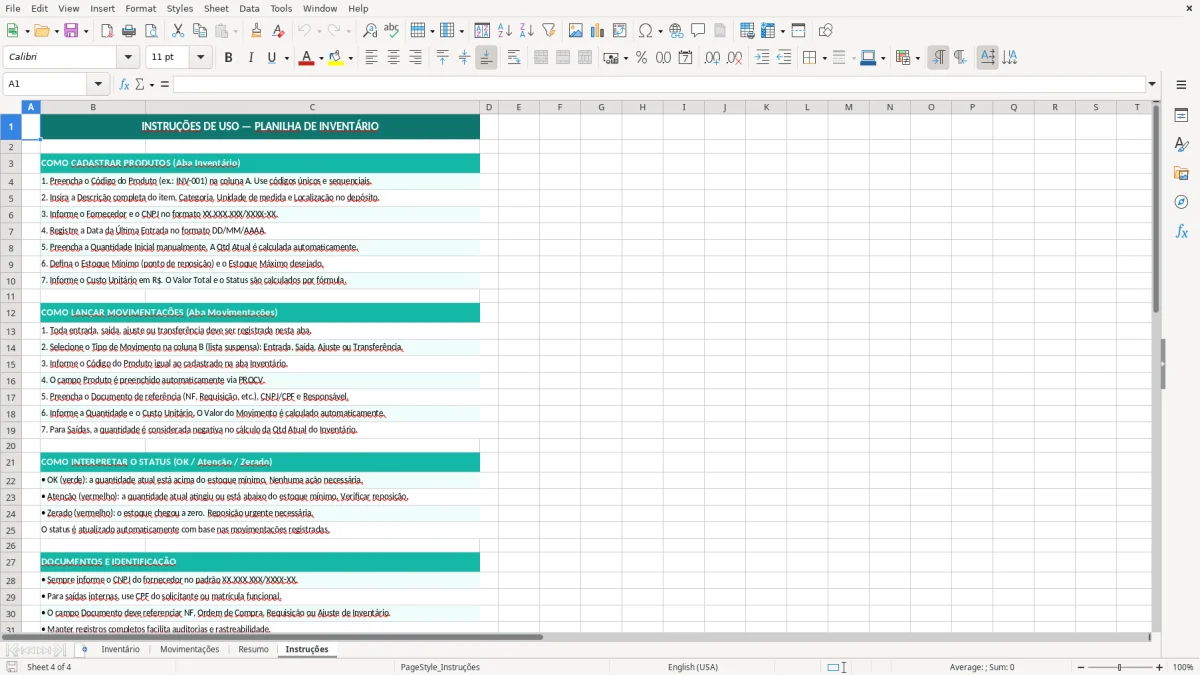Image resolution: width=1200 pixels, height=675 pixels.
Task: Copy selection icon
Action: pos(200,31)
